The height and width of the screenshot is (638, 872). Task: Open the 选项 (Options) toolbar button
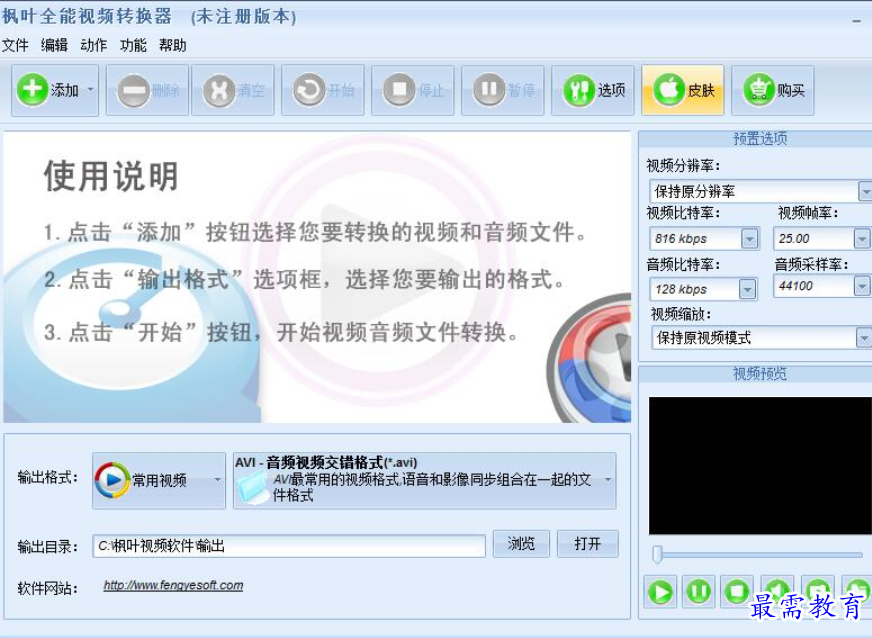pyautogui.click(x=594, y=91)
